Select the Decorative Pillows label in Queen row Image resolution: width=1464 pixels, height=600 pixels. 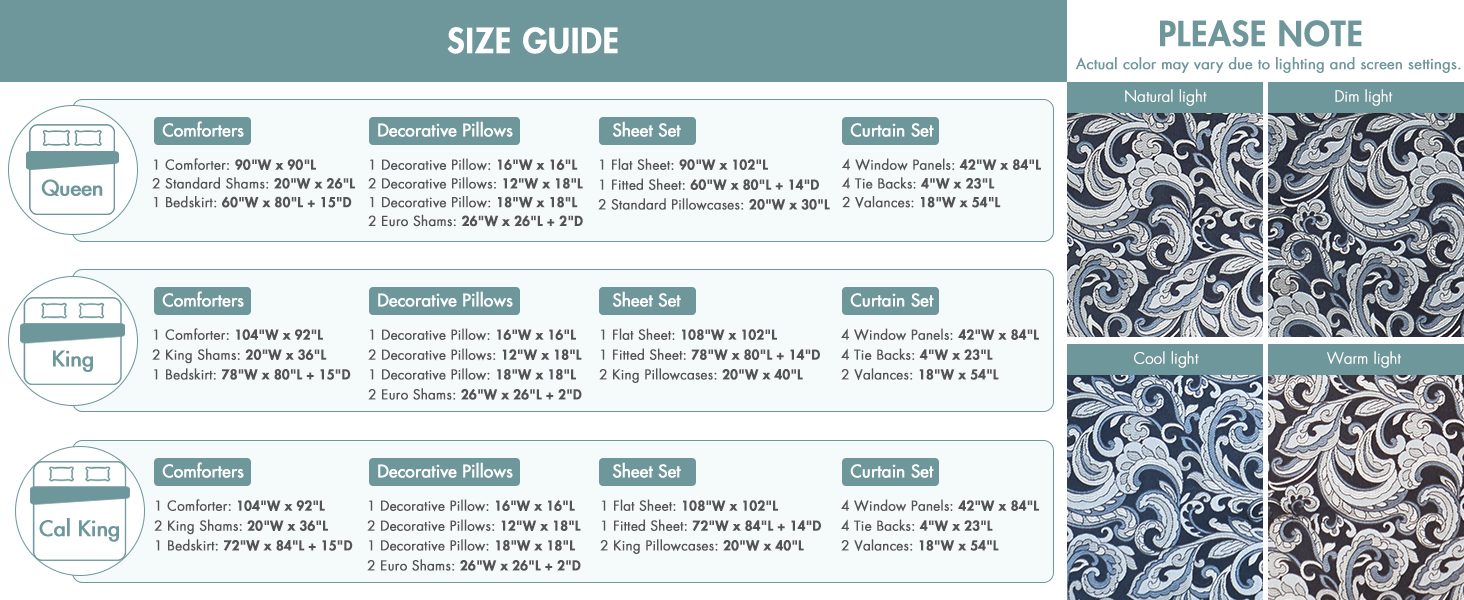click(x=445, y=131)
